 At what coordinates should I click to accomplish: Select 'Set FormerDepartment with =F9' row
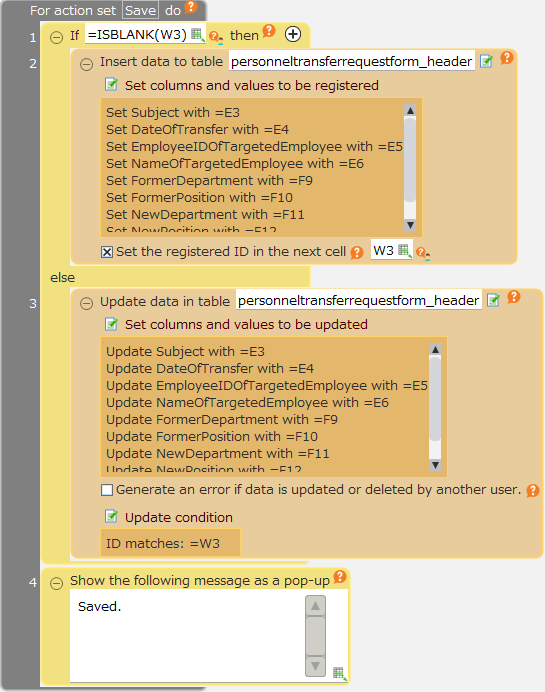209,181
